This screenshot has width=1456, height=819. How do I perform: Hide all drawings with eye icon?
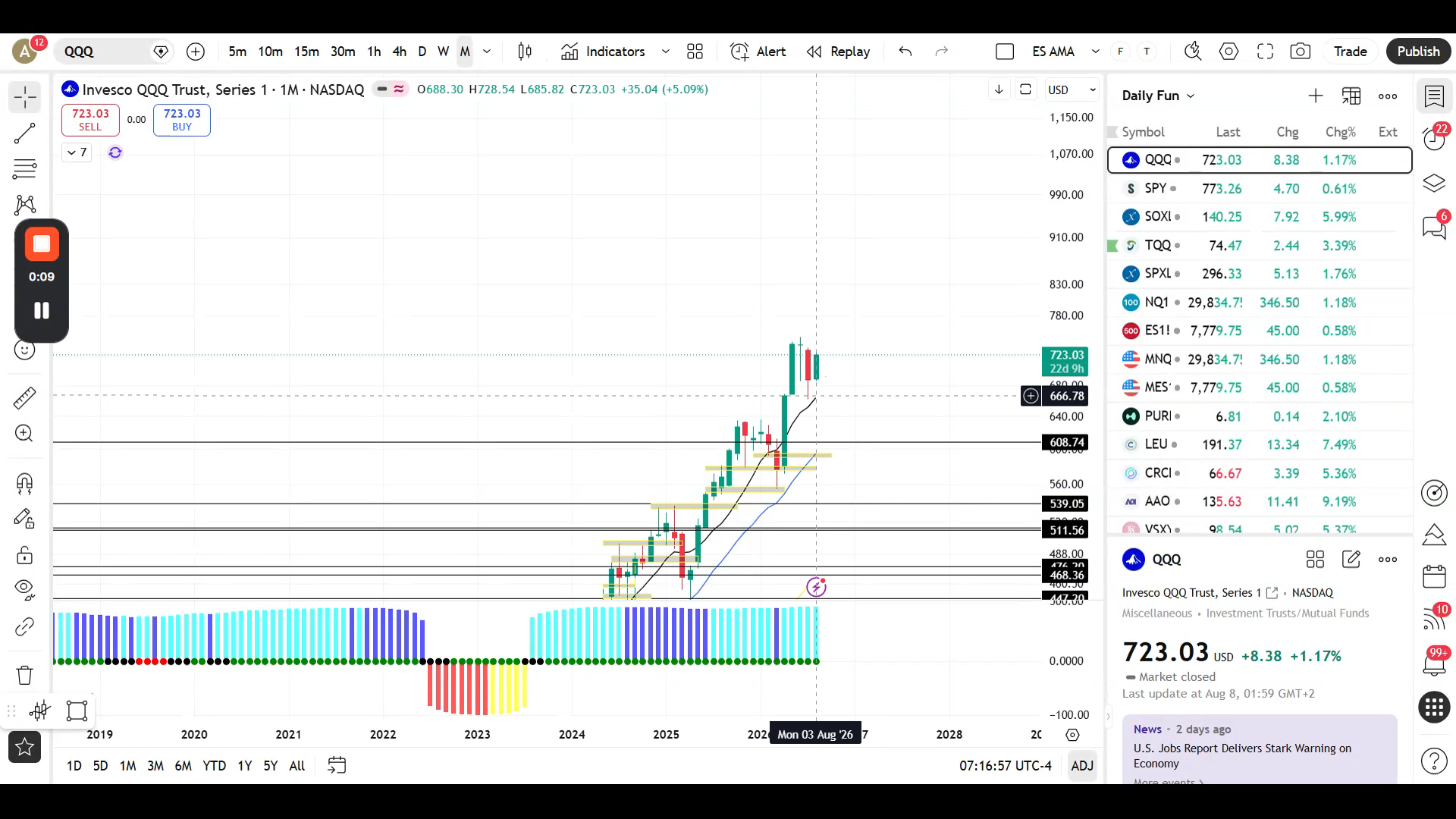[x=24, y=588]
